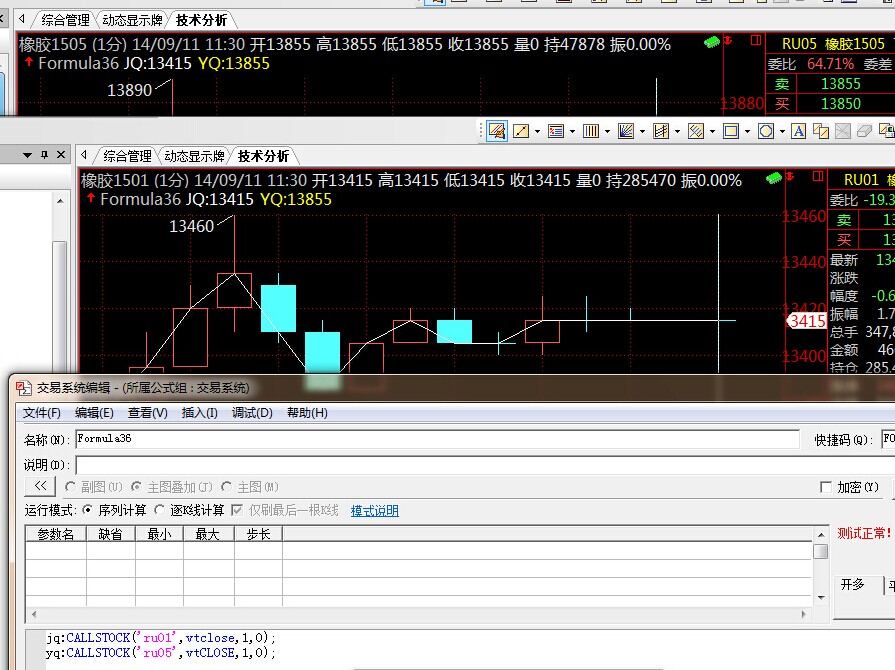Open the 查看(V) menu
This screenshot has width=895, height=670.
click(x=148, y=413)
